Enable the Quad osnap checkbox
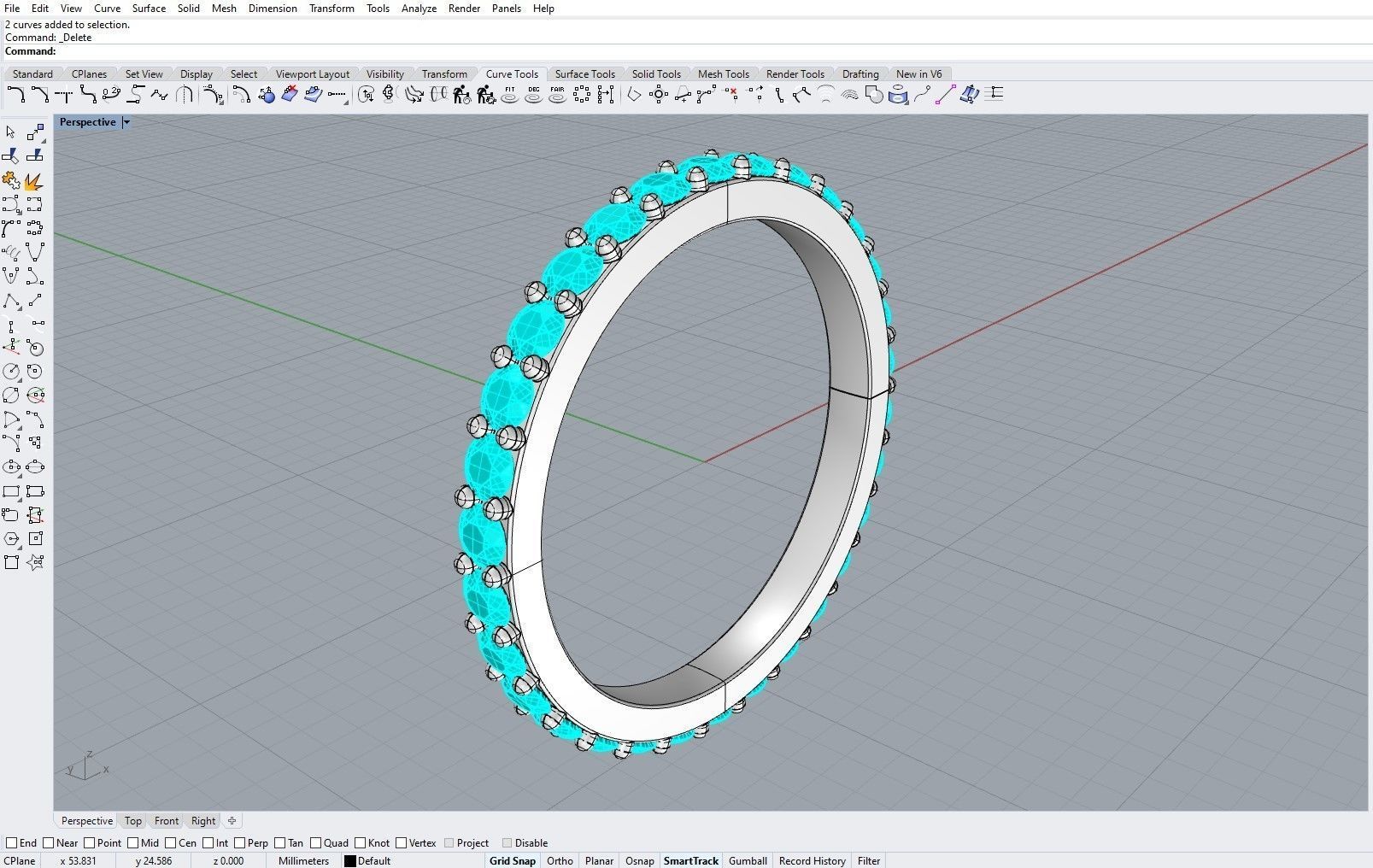Screen dimensions: 1373x868 click(x=316, y=843)
